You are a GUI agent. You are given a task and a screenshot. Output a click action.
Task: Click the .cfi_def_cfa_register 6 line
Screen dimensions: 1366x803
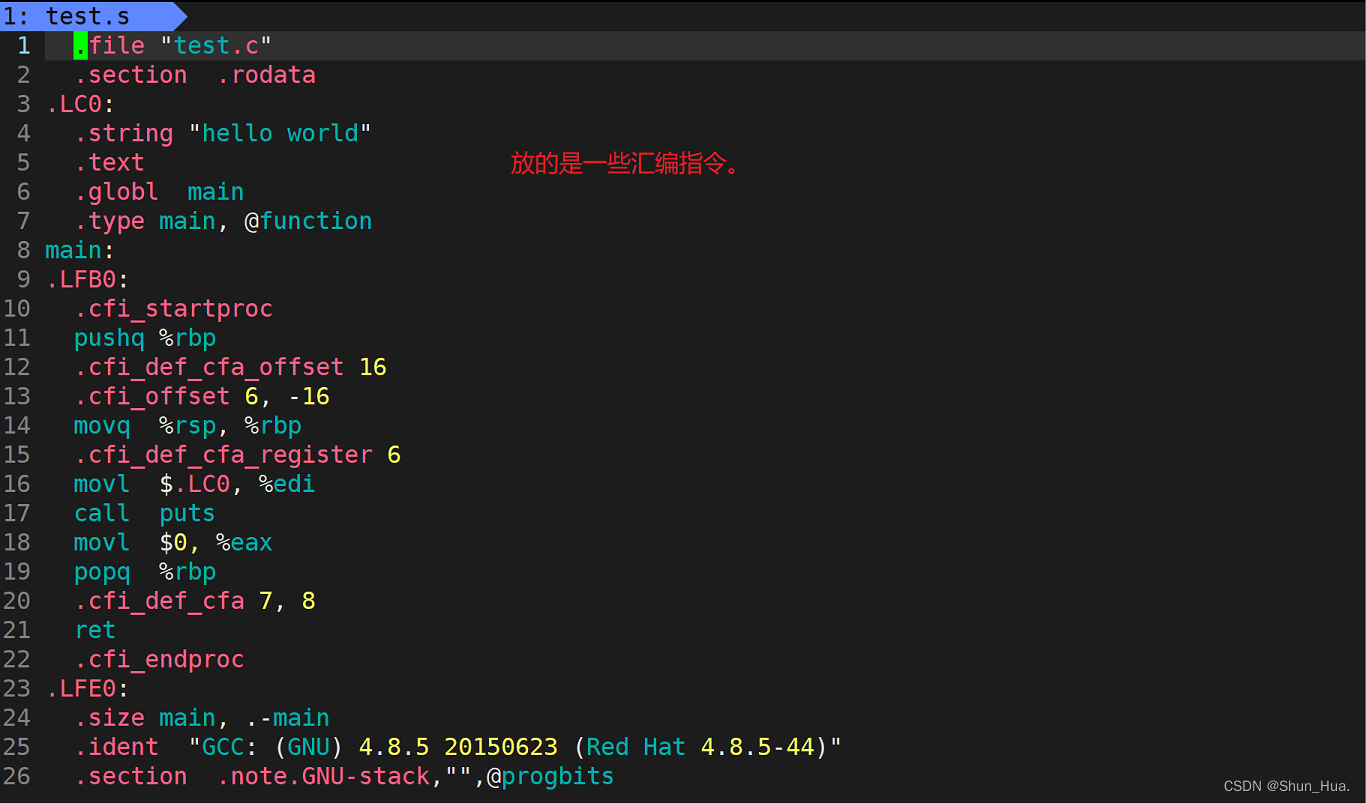pos(237,455)
